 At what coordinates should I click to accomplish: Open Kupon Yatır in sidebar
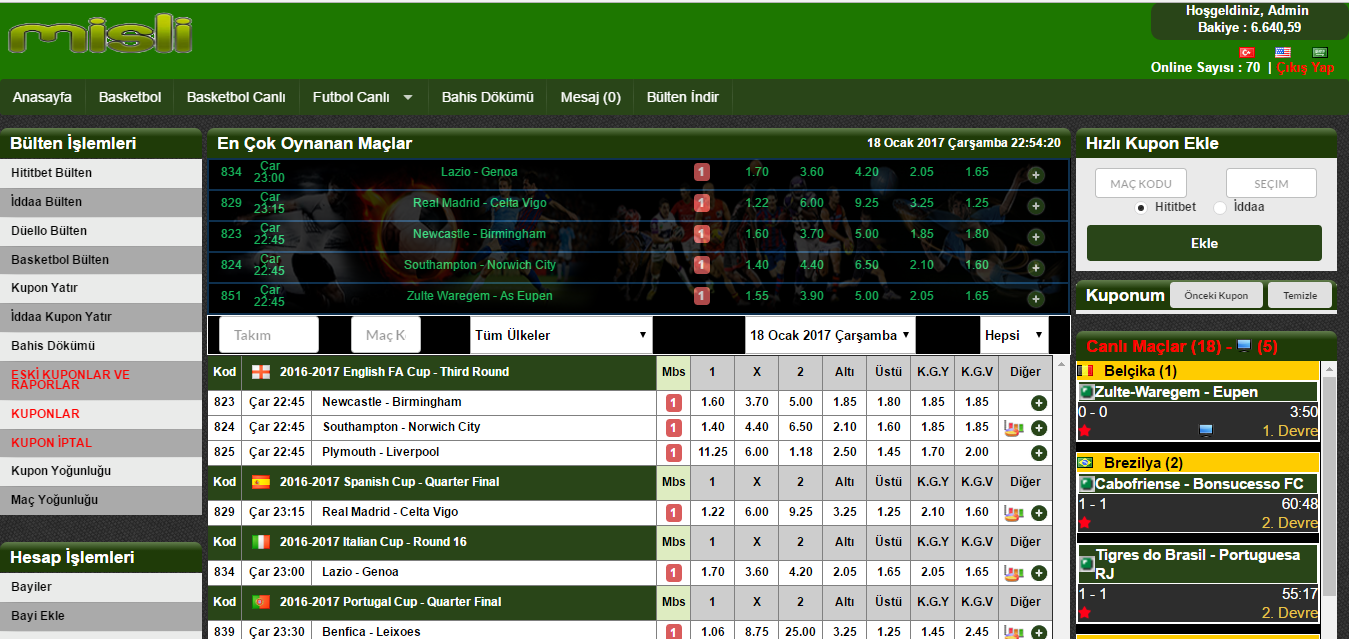101,288
